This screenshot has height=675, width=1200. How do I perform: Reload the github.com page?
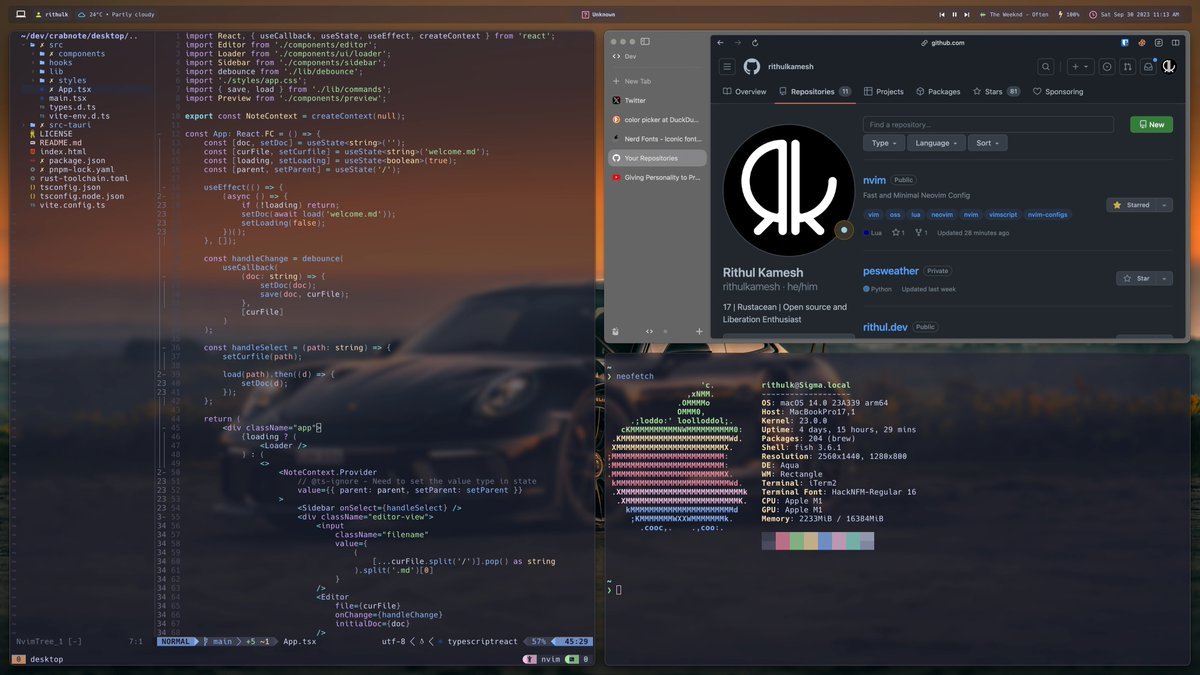click(754, 43)
